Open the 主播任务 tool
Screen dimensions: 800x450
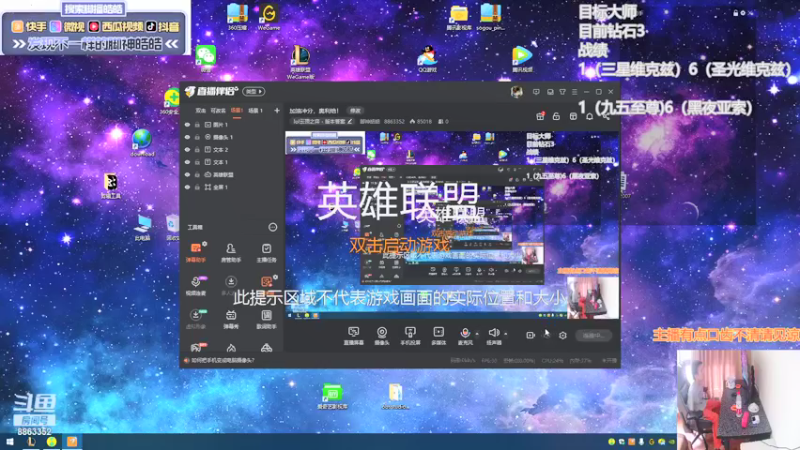point(266,253)
